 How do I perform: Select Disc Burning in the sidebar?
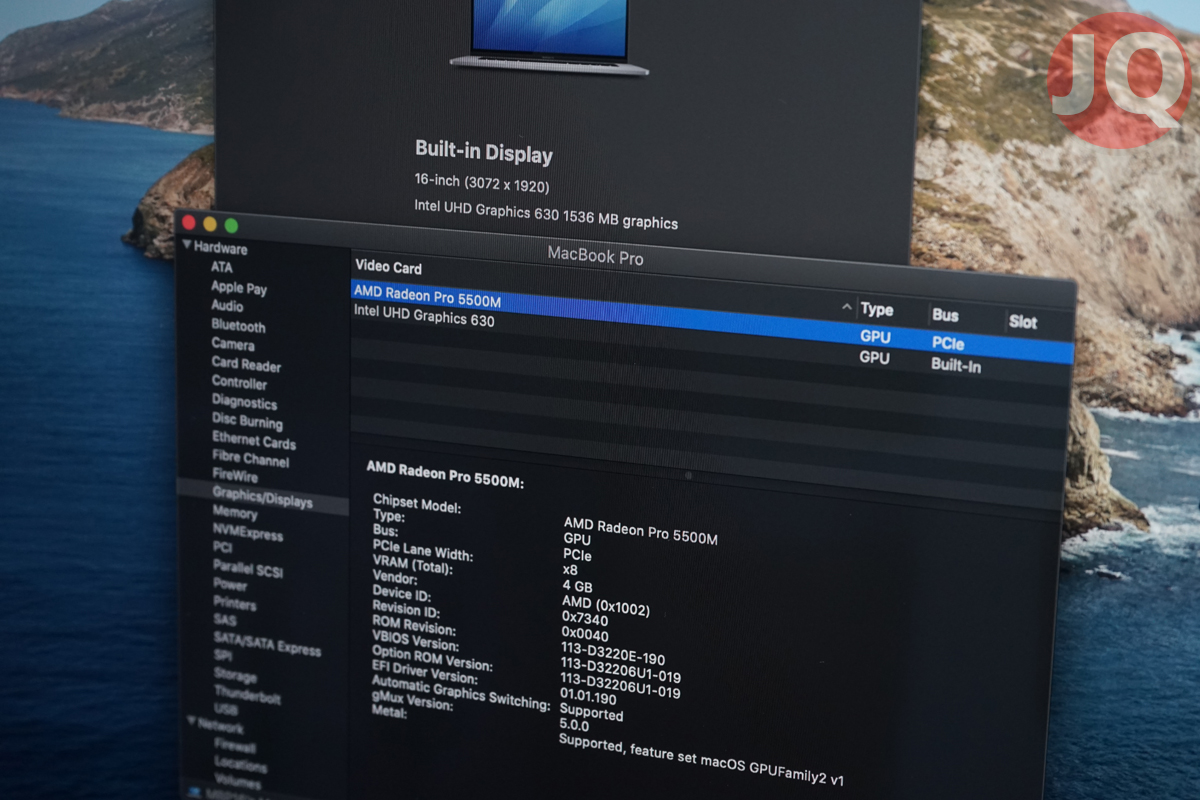247,422
